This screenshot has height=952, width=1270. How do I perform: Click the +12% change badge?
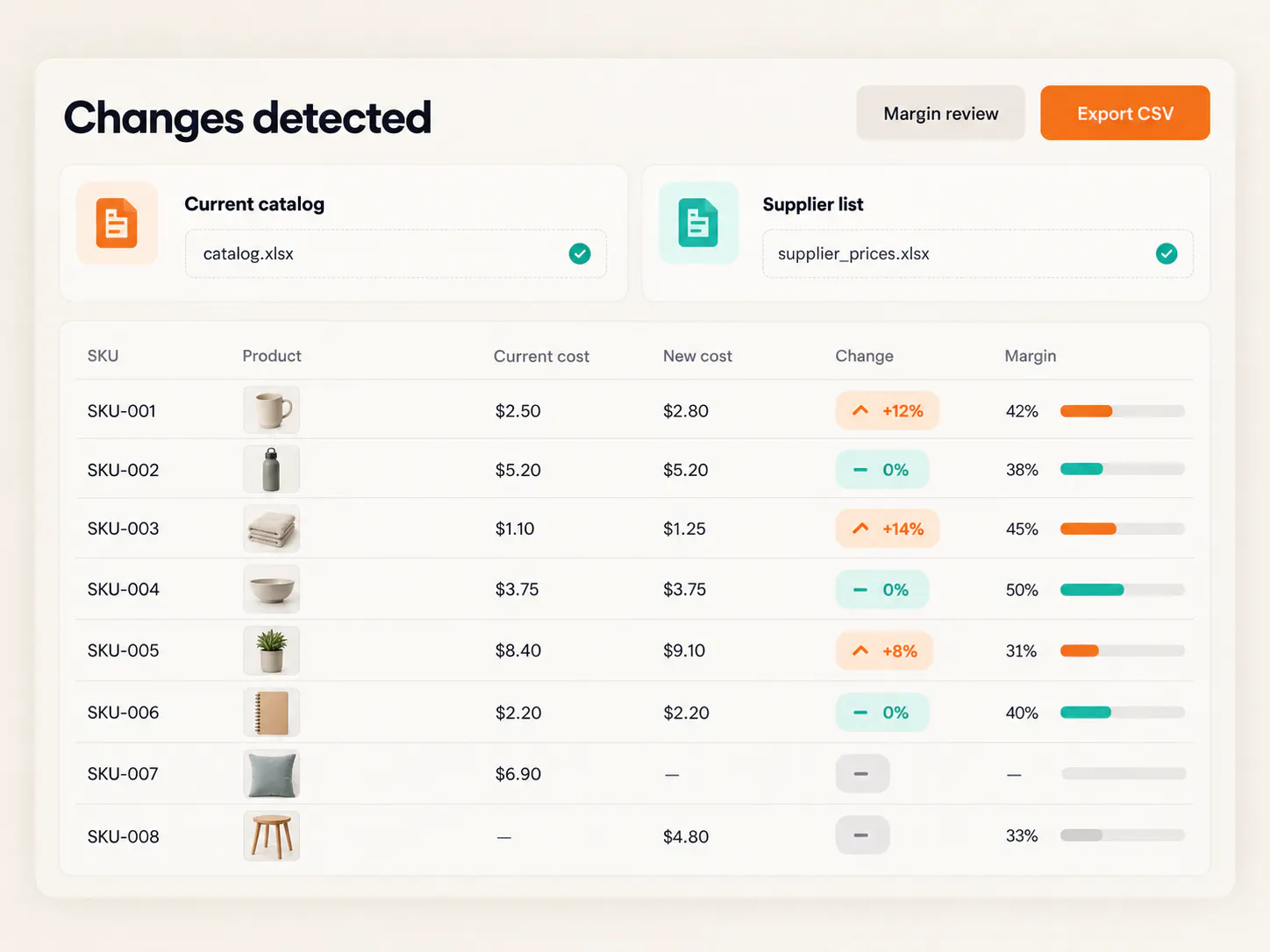[x=888, y=410]
